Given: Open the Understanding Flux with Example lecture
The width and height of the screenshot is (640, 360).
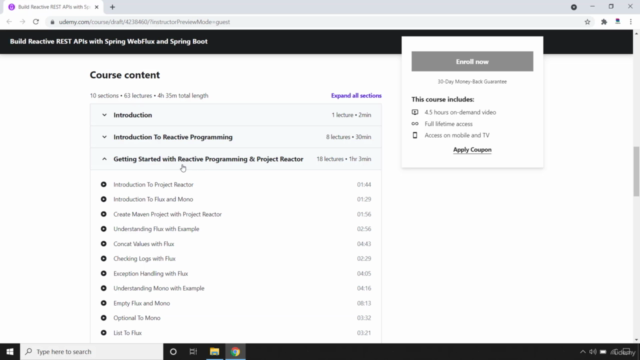Looking at the screenshot, I should click(156, 229).
